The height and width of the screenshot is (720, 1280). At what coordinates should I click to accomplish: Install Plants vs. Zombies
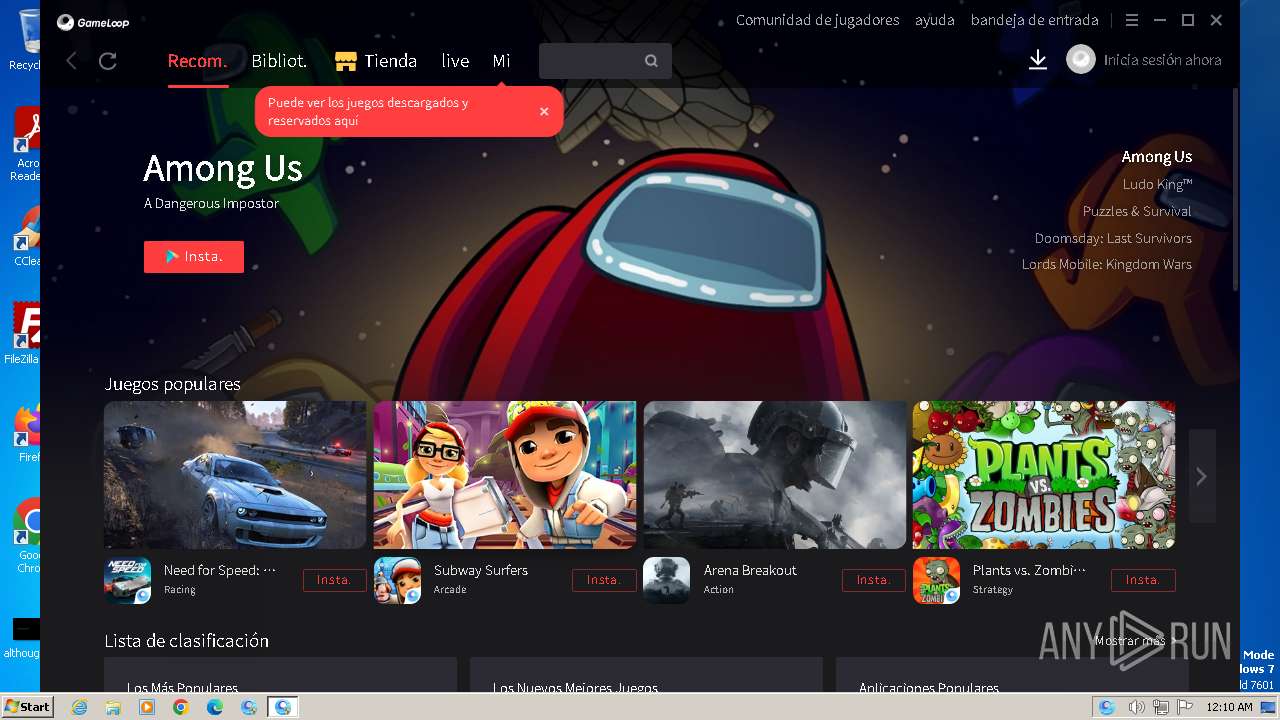1143,580
